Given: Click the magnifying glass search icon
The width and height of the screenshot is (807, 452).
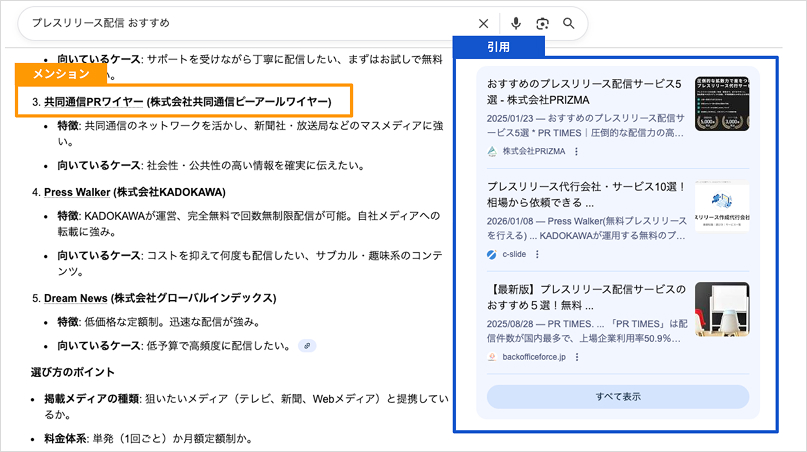Looking at the screenshot, I should pyautogui.click(x=569, y=23).
